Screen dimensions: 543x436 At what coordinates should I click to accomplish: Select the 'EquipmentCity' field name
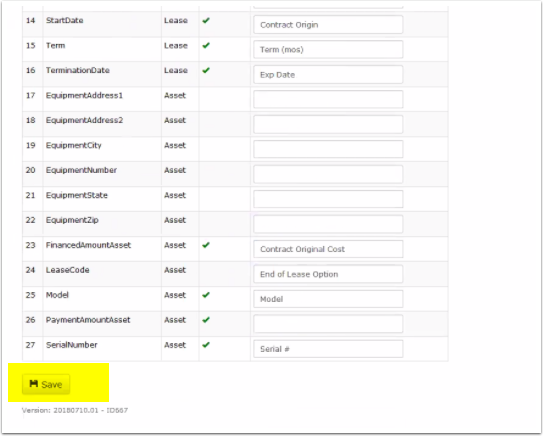pyautogui.click(x=73, y=145)
